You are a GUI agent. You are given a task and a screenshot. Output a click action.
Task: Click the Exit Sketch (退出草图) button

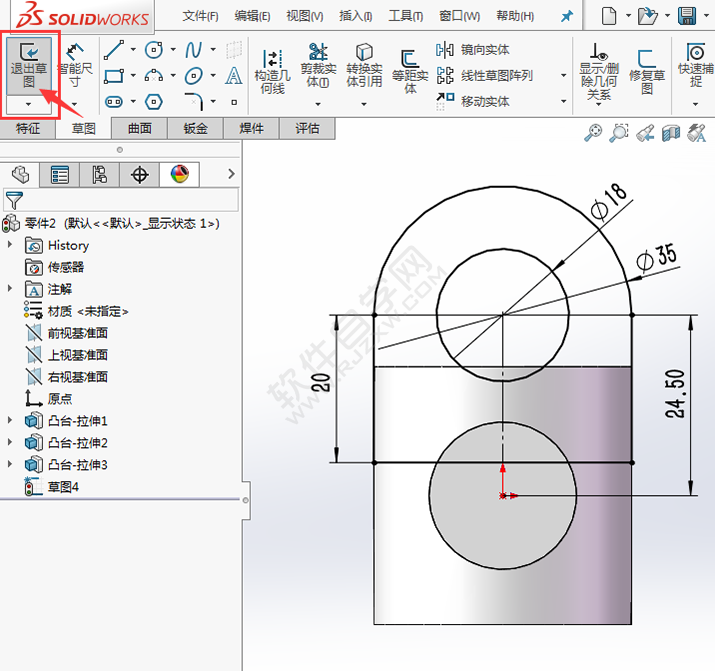[29, 66]
